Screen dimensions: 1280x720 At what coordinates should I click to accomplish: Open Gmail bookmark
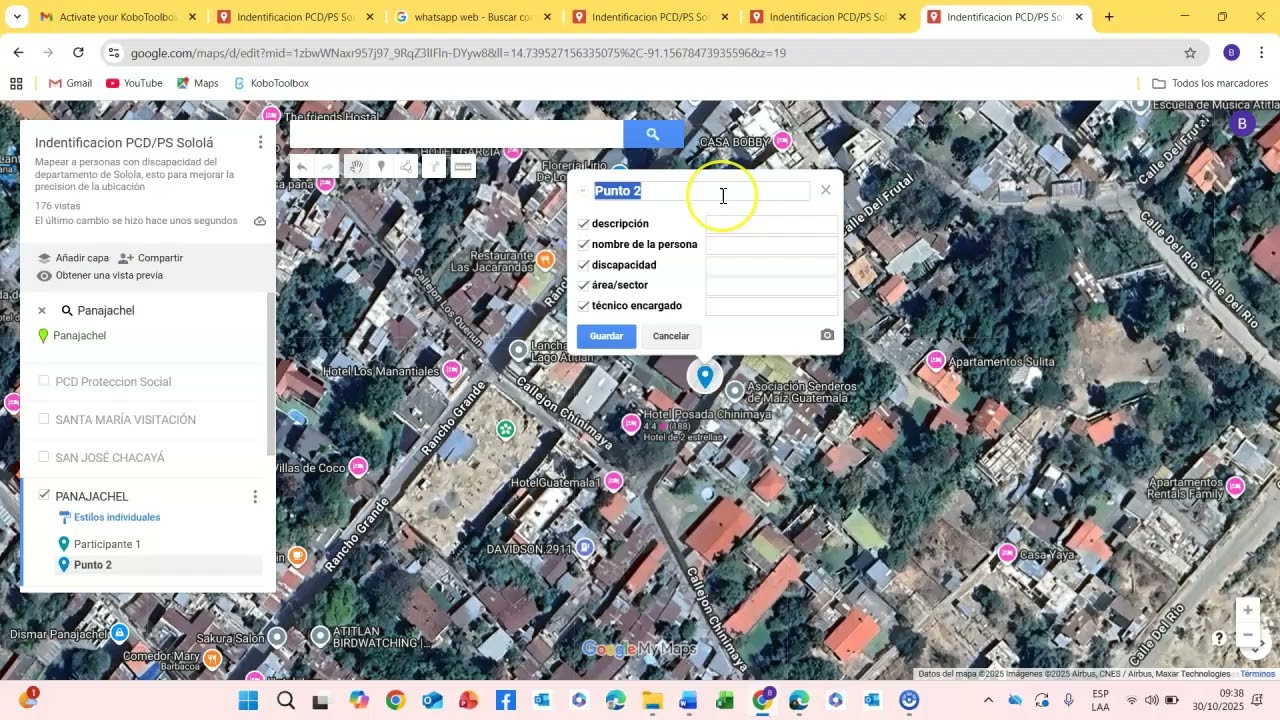[x=70, y=83]
